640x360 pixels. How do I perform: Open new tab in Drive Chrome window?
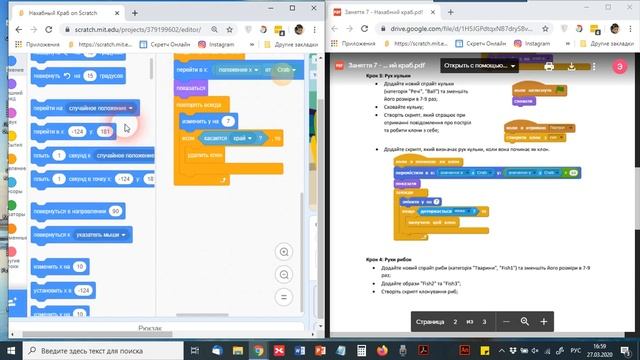(x=451, y=12)
